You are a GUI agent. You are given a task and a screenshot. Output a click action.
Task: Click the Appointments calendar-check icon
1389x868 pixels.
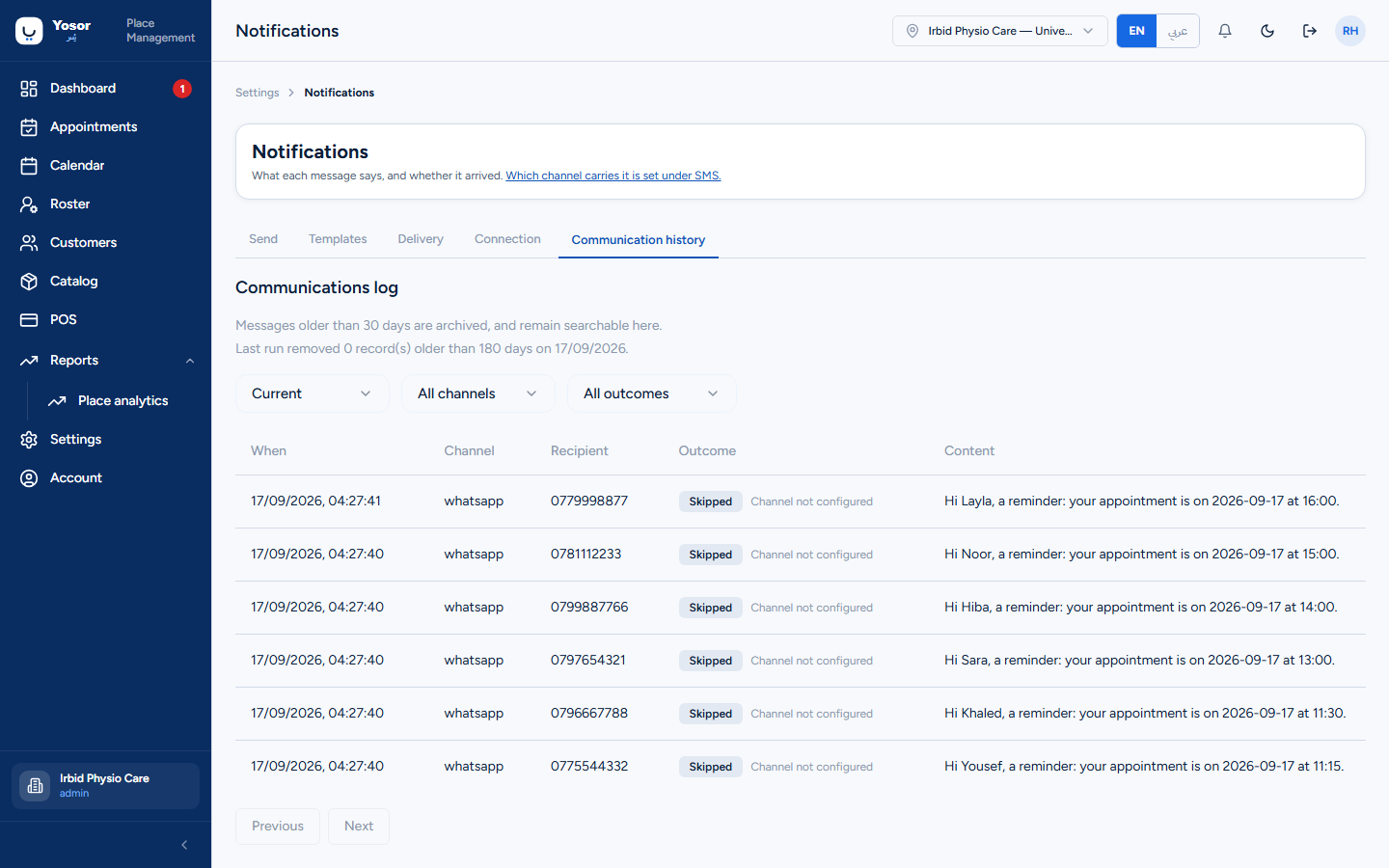tap(29, 127)
